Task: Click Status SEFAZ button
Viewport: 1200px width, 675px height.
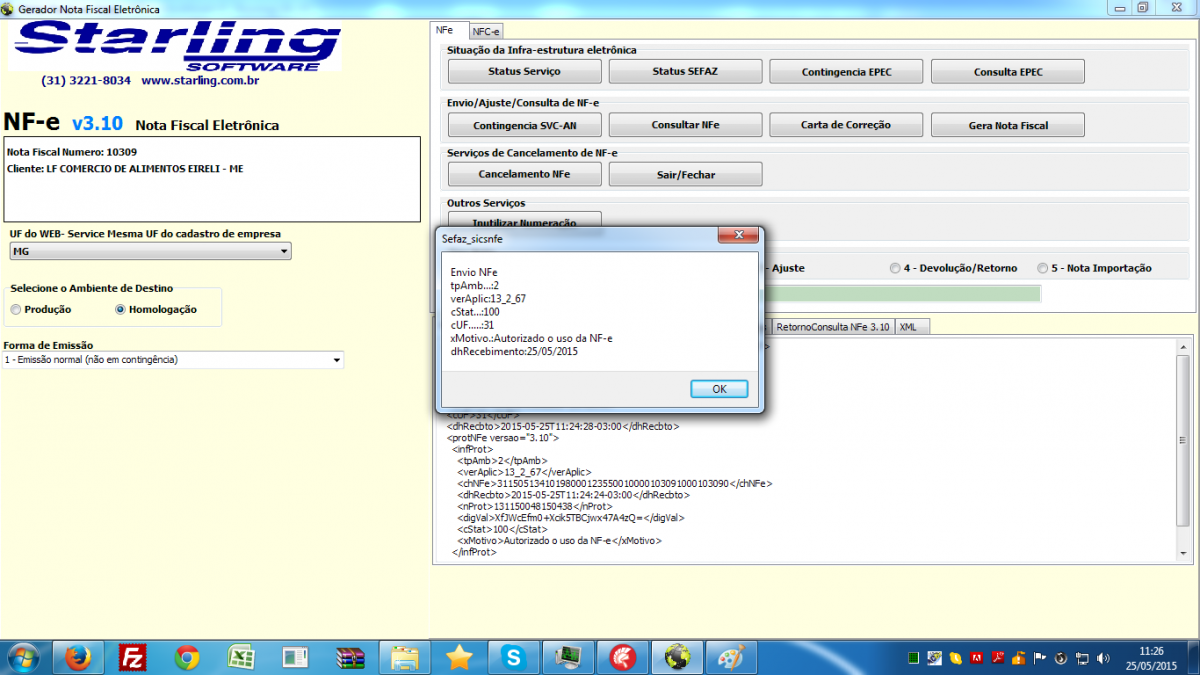Action: [685, 72]
